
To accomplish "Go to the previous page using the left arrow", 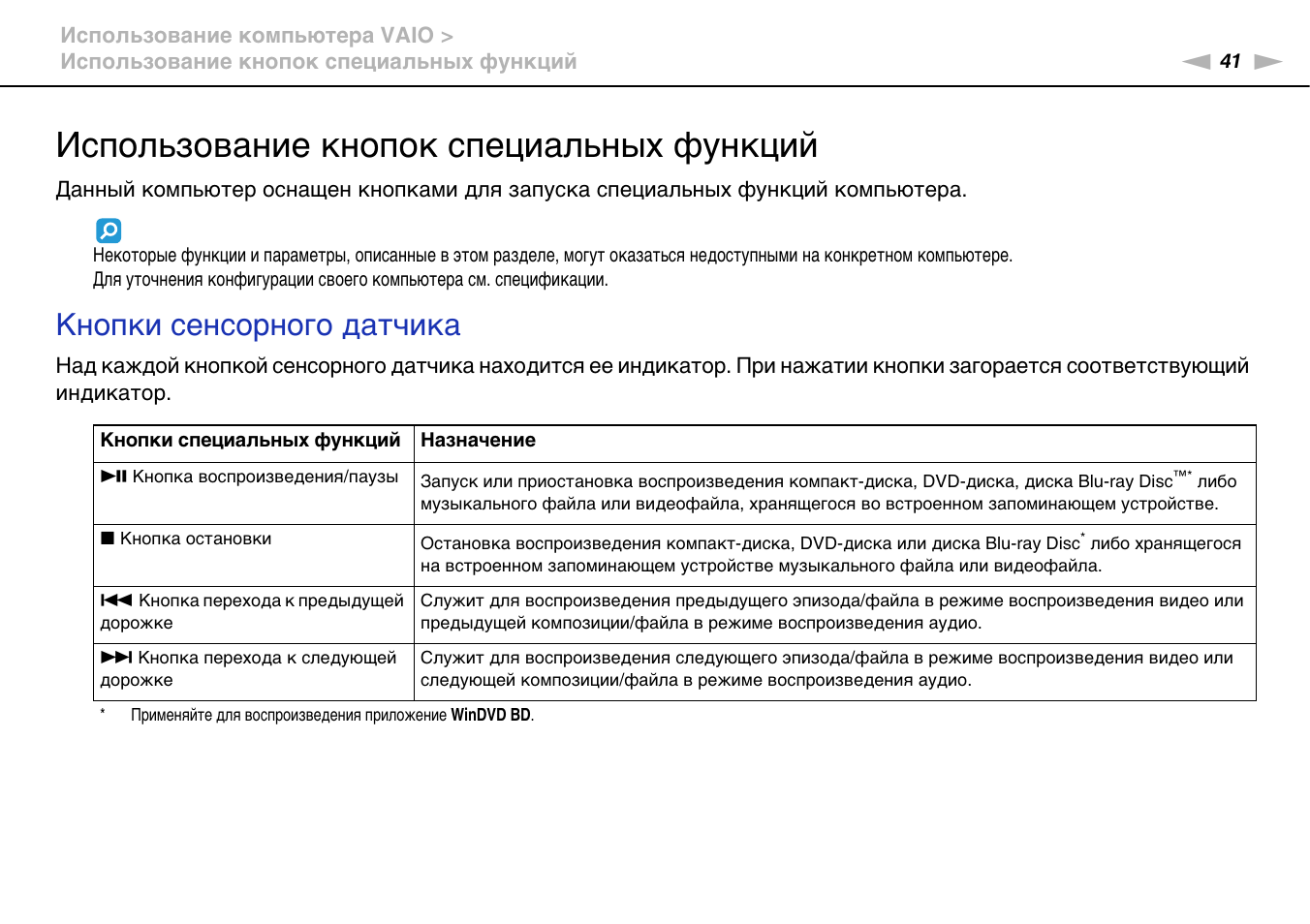I will point(1197,62).
